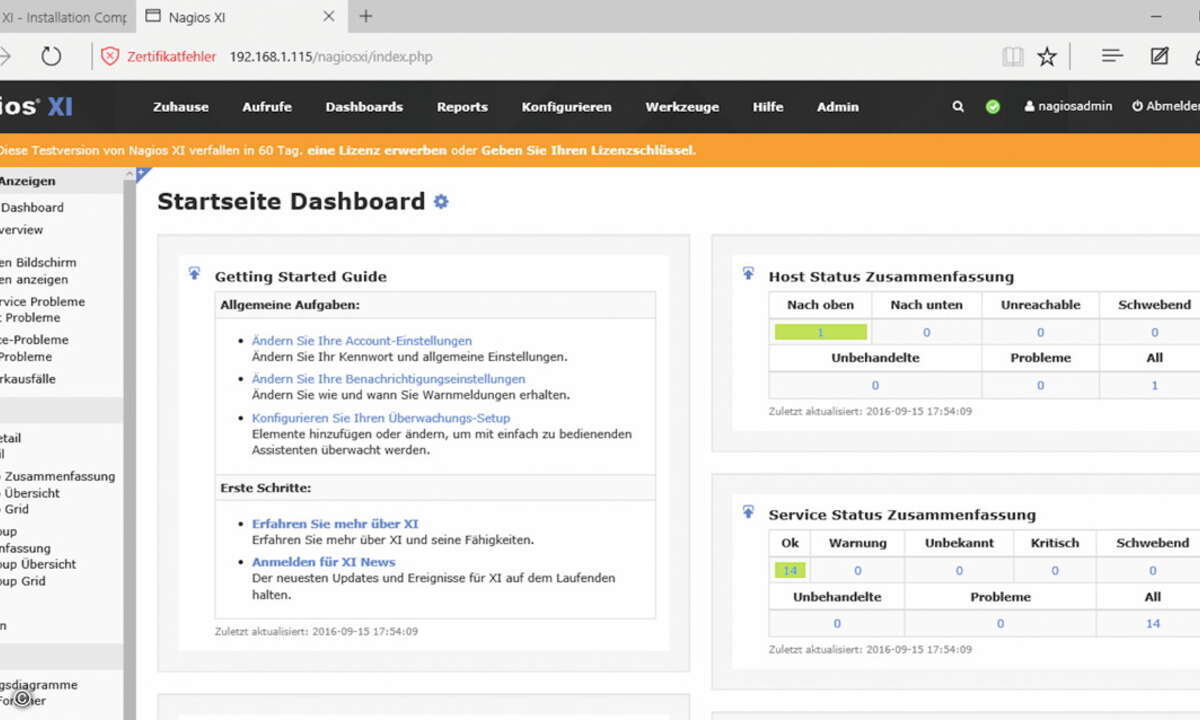Close the Nagios XI browser tab

[x=329, y=17]
